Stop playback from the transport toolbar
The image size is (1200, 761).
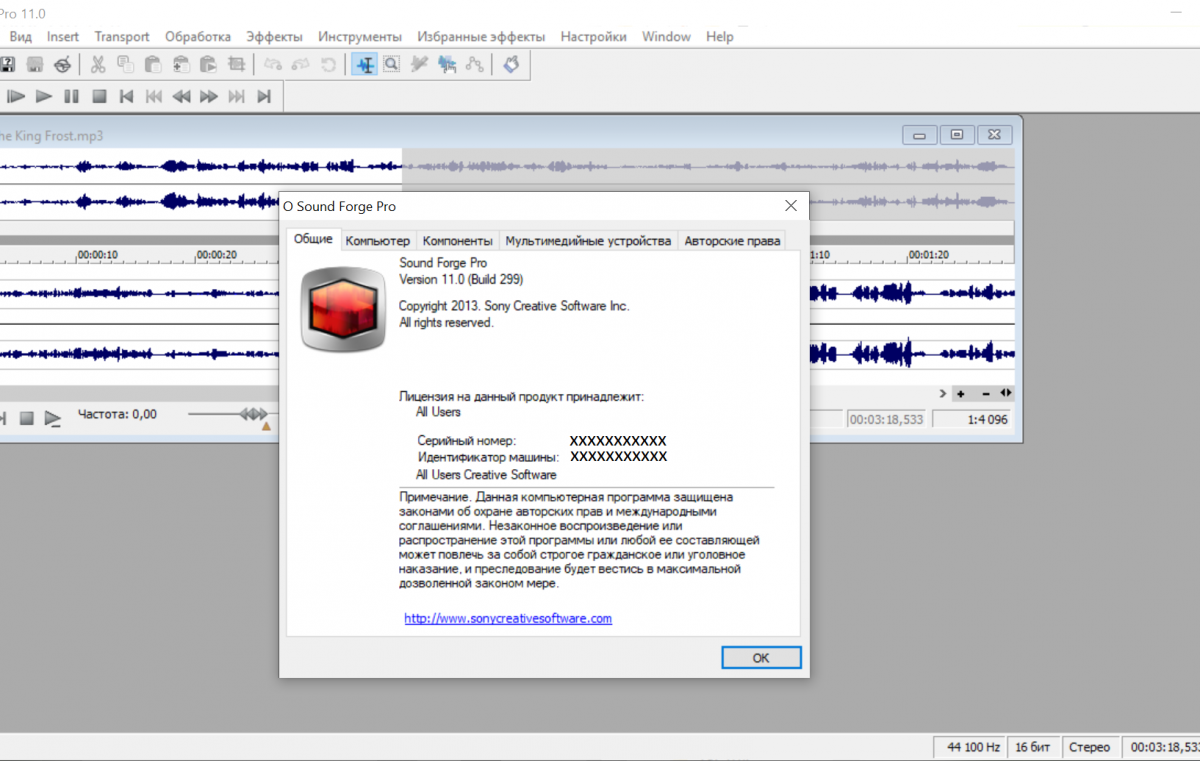[x=99, y=97]
